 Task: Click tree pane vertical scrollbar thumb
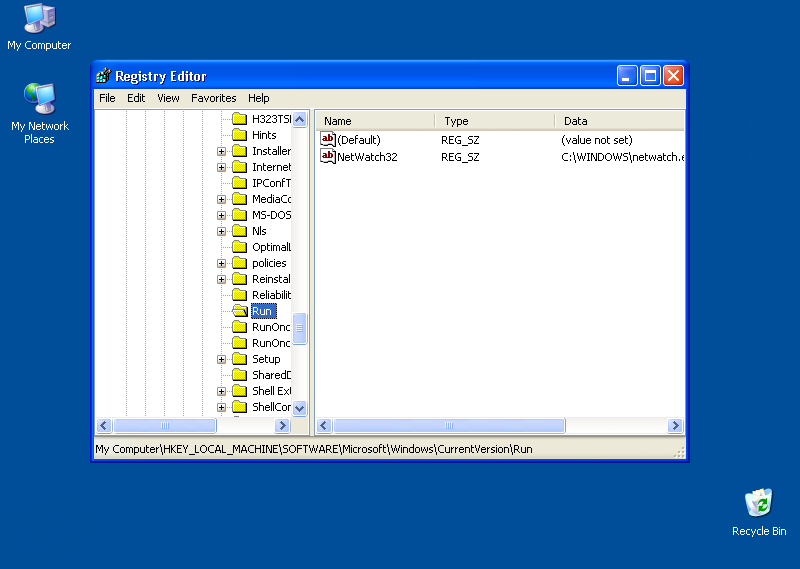300,329
